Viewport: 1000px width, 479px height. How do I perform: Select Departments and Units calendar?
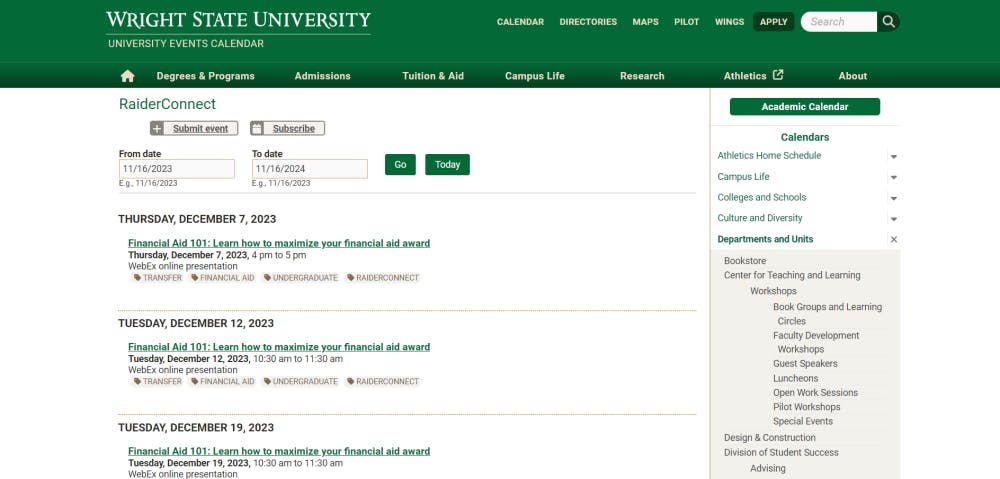pos(765,239)
